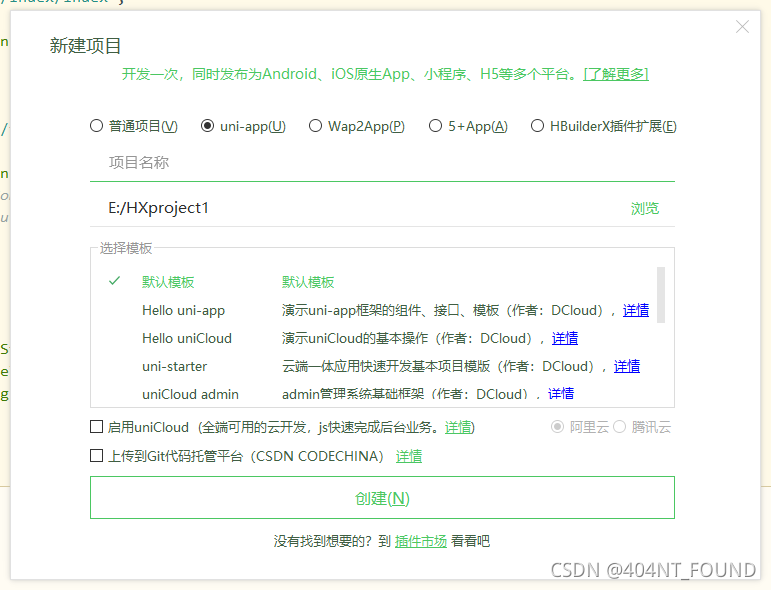Open the 了解更多 link
The width and height of the screenshot is (771, 590).
616,74
